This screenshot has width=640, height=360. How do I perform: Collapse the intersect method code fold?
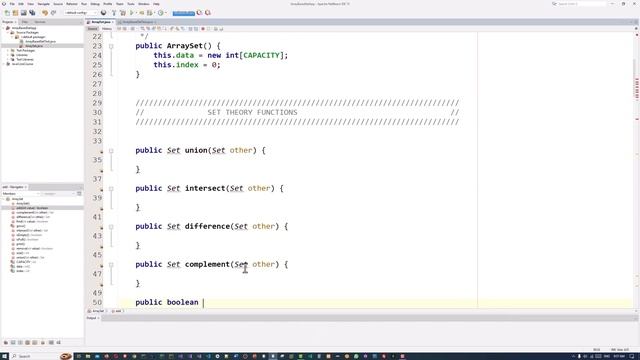point(111,189)
